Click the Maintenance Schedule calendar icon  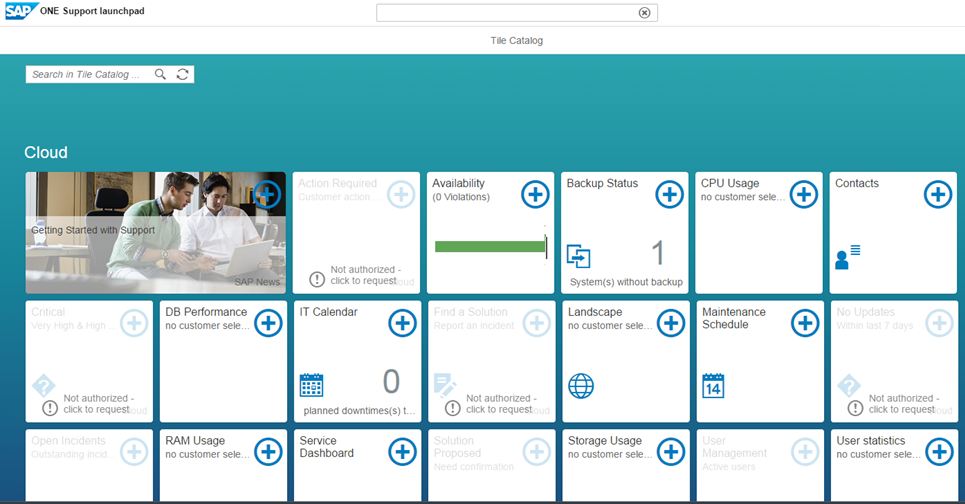(x=713, y=385)
